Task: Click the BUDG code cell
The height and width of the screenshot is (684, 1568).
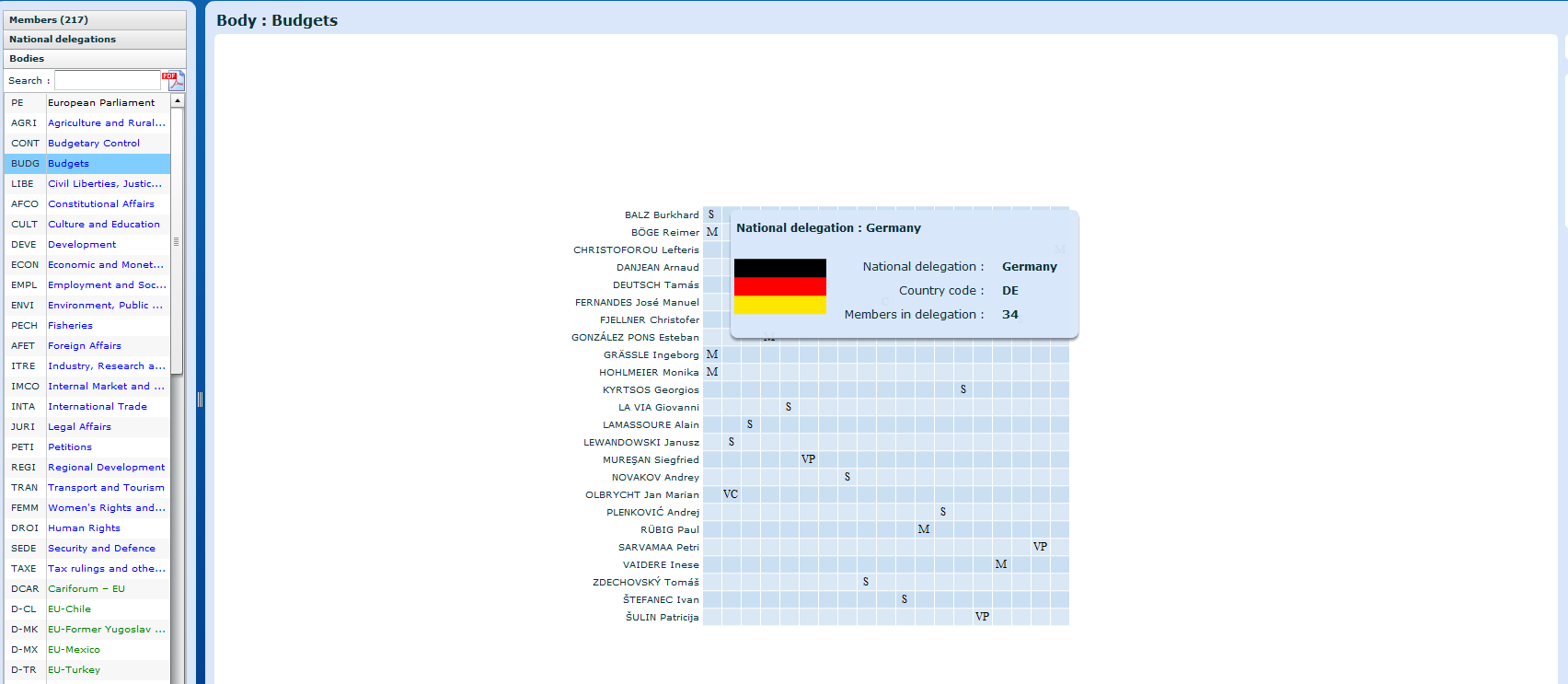Action: [x=25, y=163]
